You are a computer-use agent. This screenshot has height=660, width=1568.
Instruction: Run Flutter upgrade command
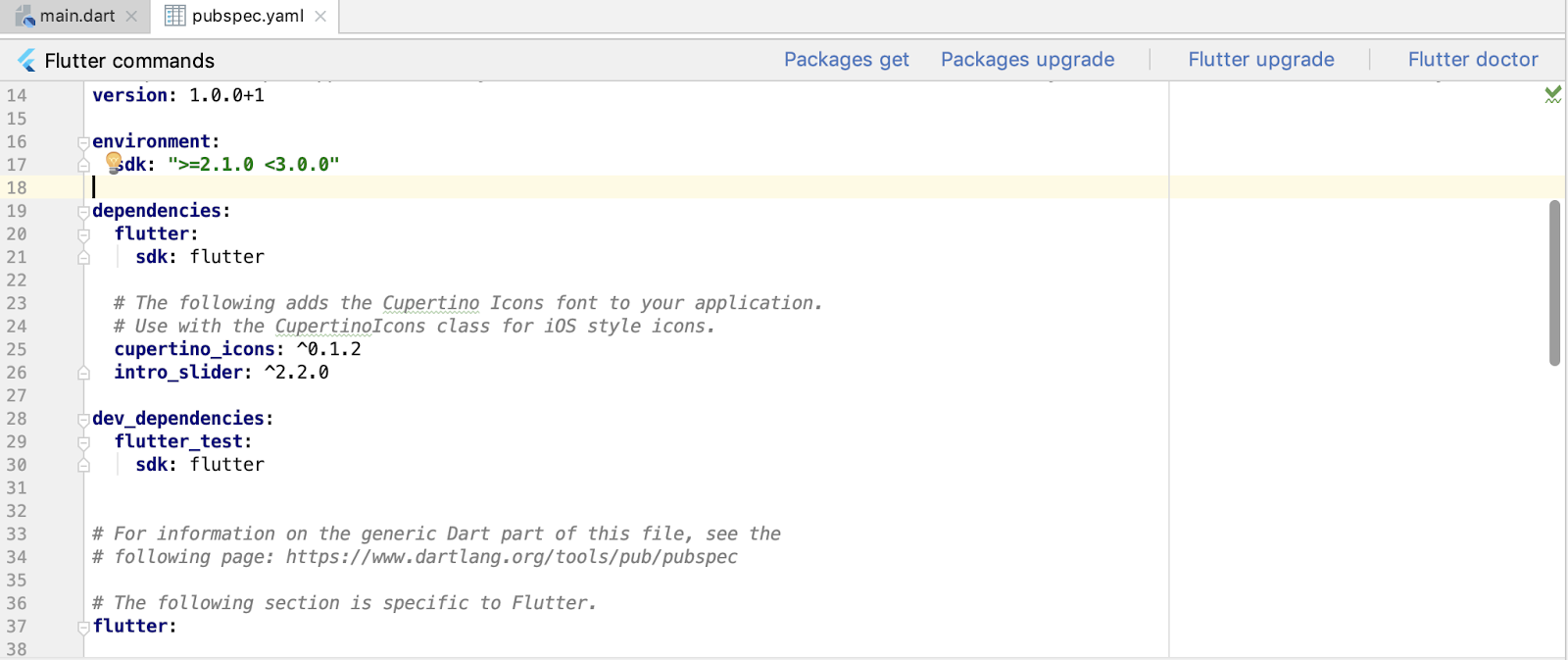click(x=1261, y=60)
